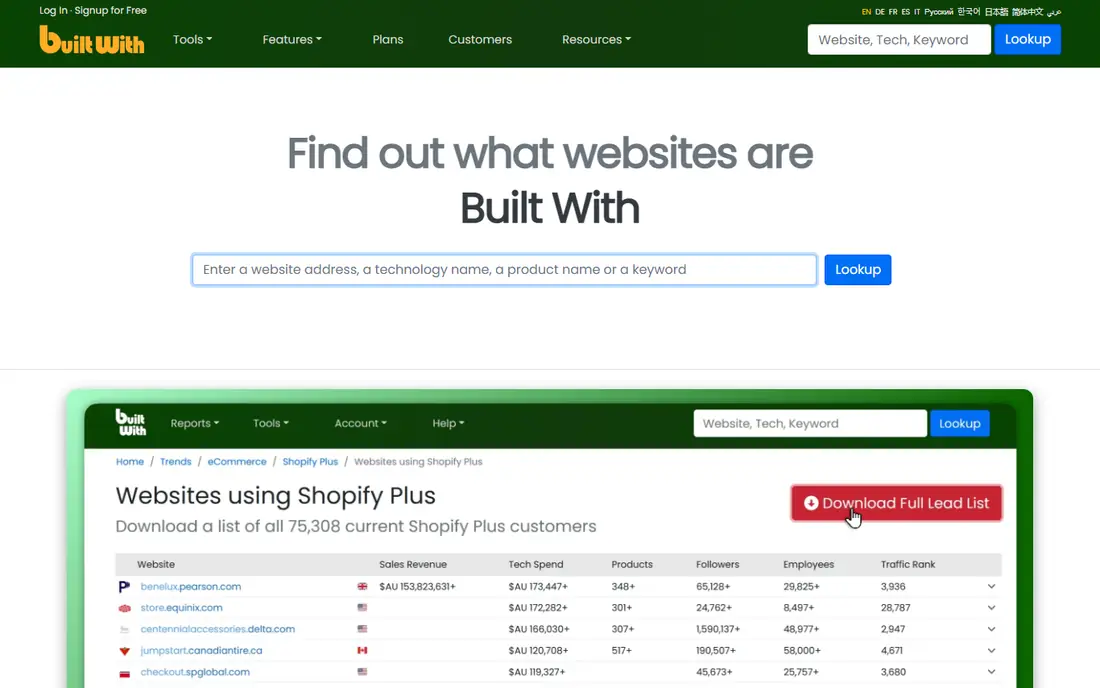Switch language to DE

880,12
